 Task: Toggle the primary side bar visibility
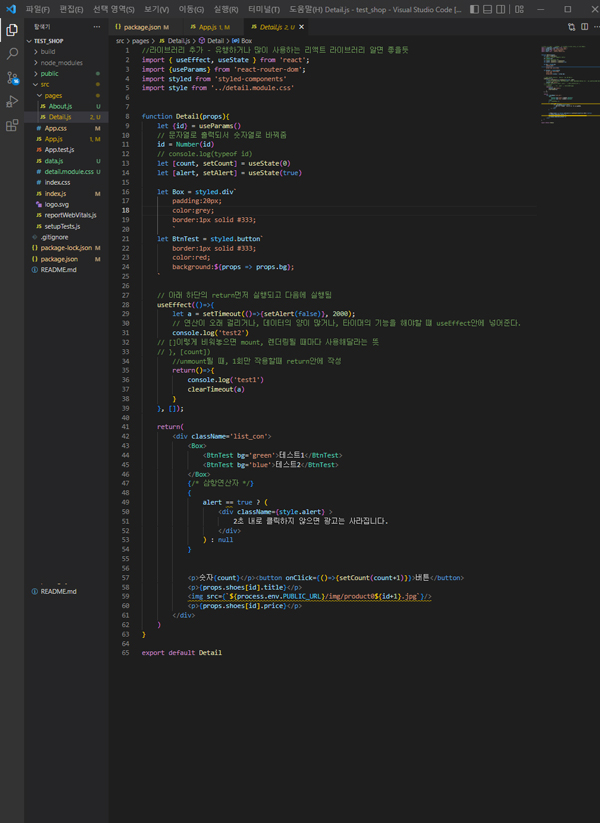(474, 9)
